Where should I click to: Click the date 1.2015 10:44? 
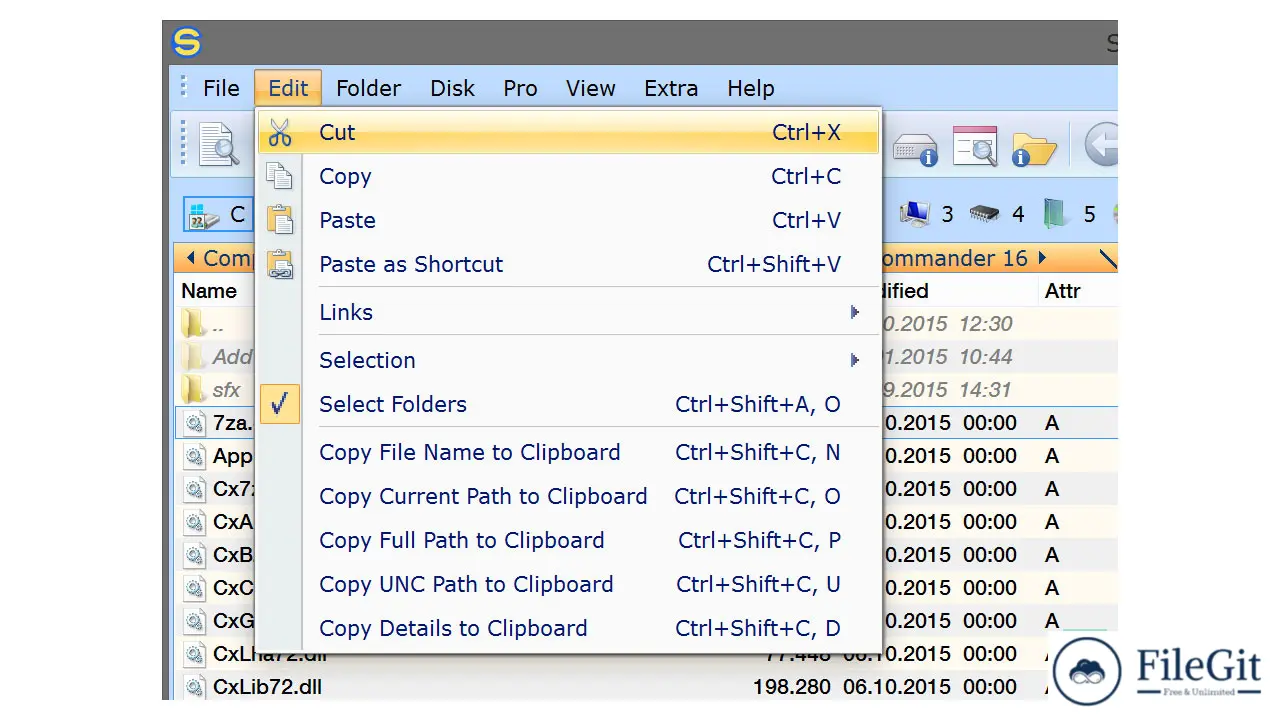[948, 357]
